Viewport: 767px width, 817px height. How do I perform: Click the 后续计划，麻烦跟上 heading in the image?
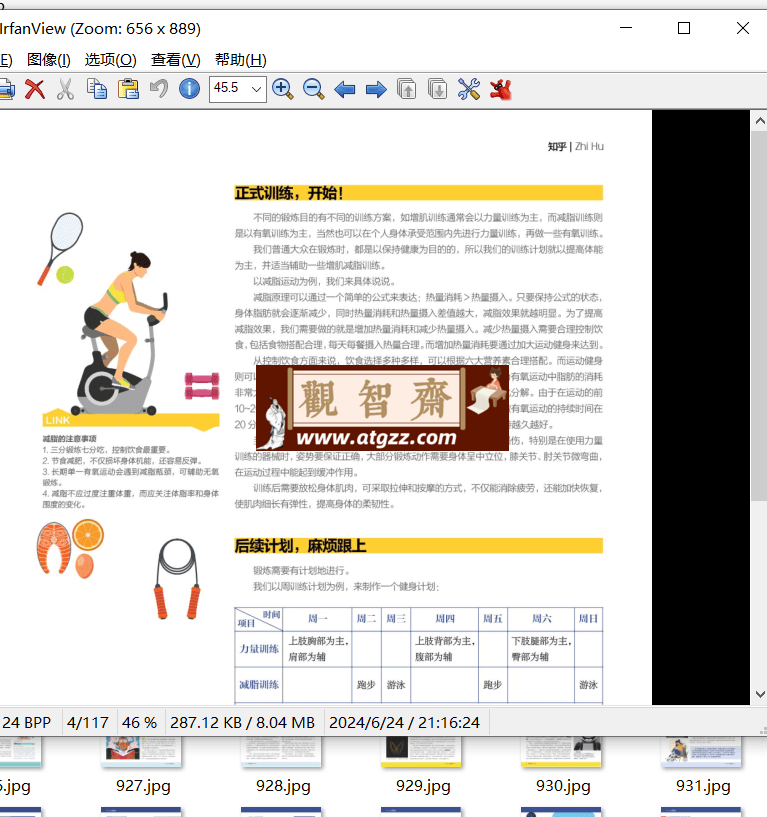pos(300,546)
